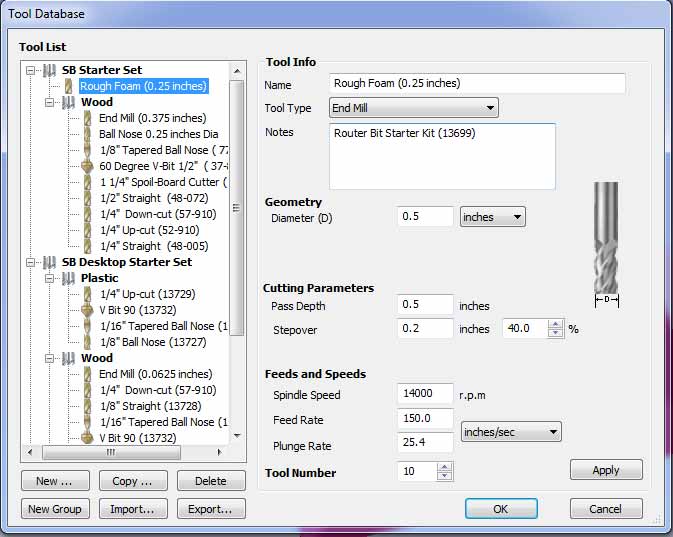Click the tool Name input field

point(477,83)
